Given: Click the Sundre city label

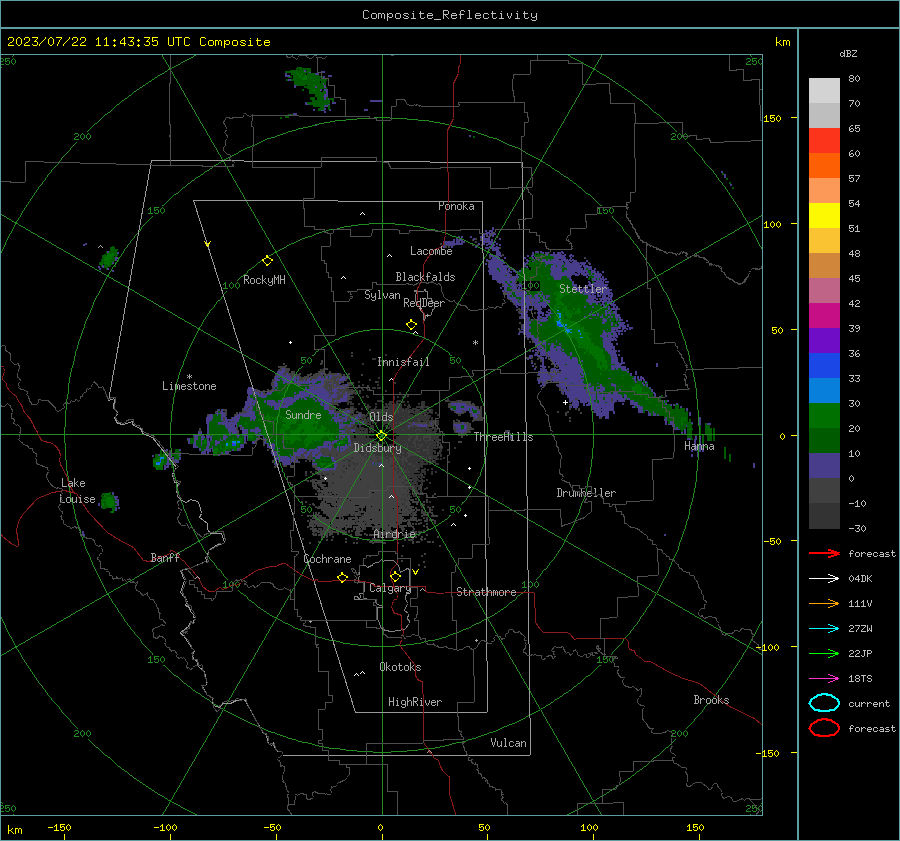Looking at the screenshot, I should (x=303, y=415).
